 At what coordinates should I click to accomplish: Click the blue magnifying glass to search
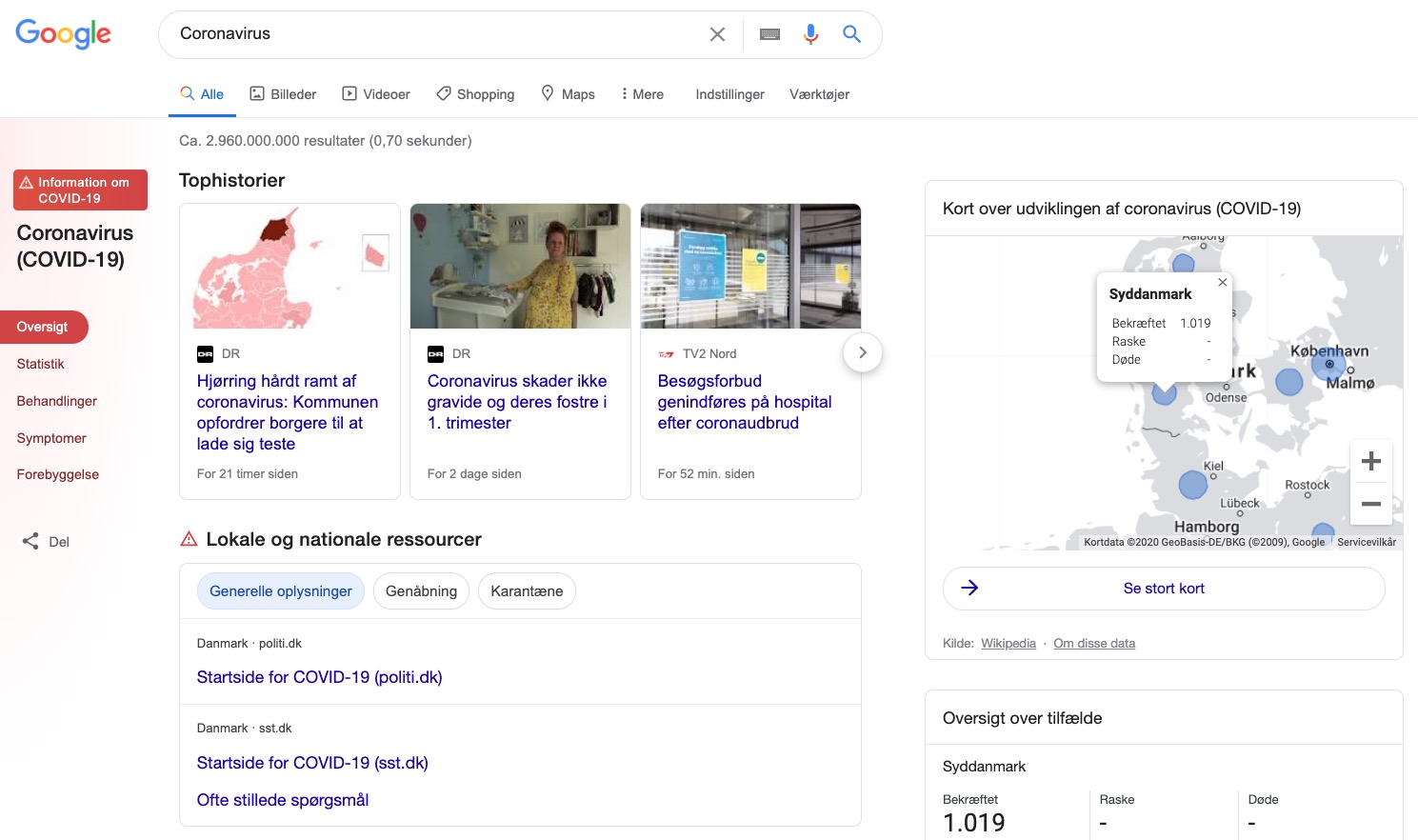click(850, 34)
